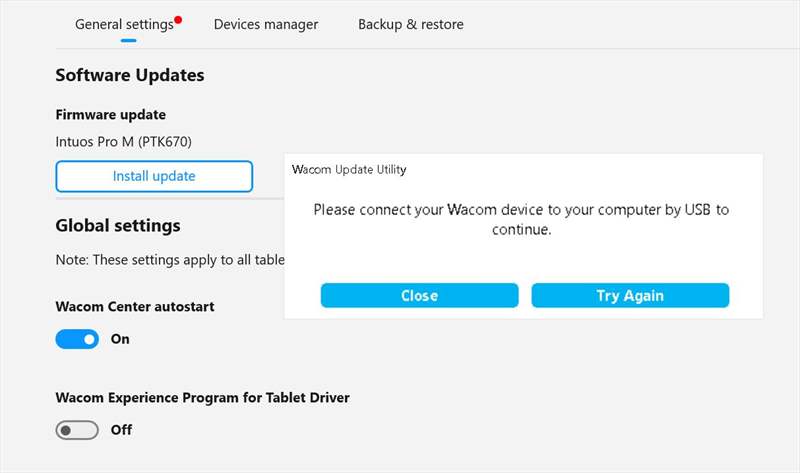Click the Firmware update label

tap(110, 115)
